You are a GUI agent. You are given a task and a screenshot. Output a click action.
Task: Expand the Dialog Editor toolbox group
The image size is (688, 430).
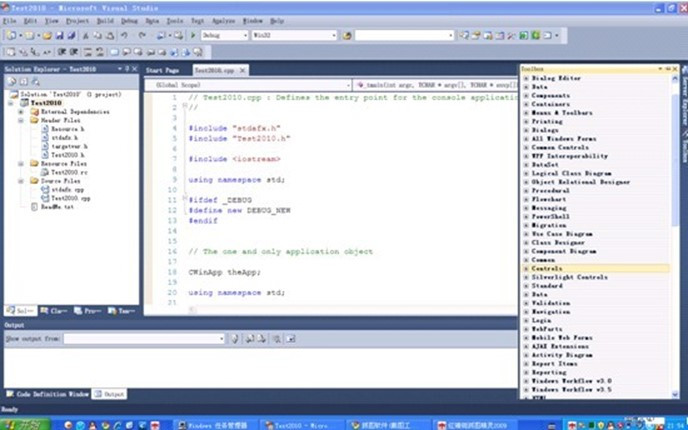526,78
